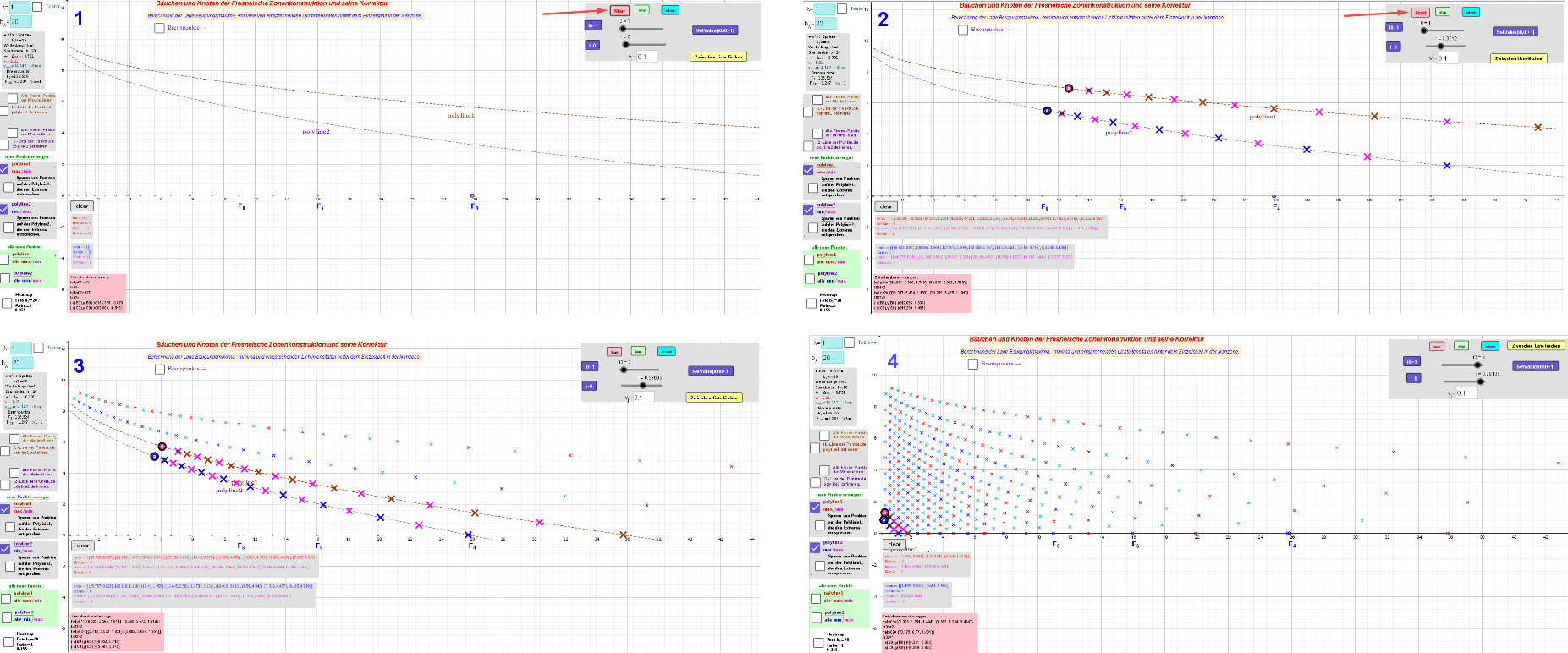Image resolution: width=1568 pixels, height=653 pixels.
Task: Click the I0=1 button in panel 2
Action: click(x=1393, y=27)
